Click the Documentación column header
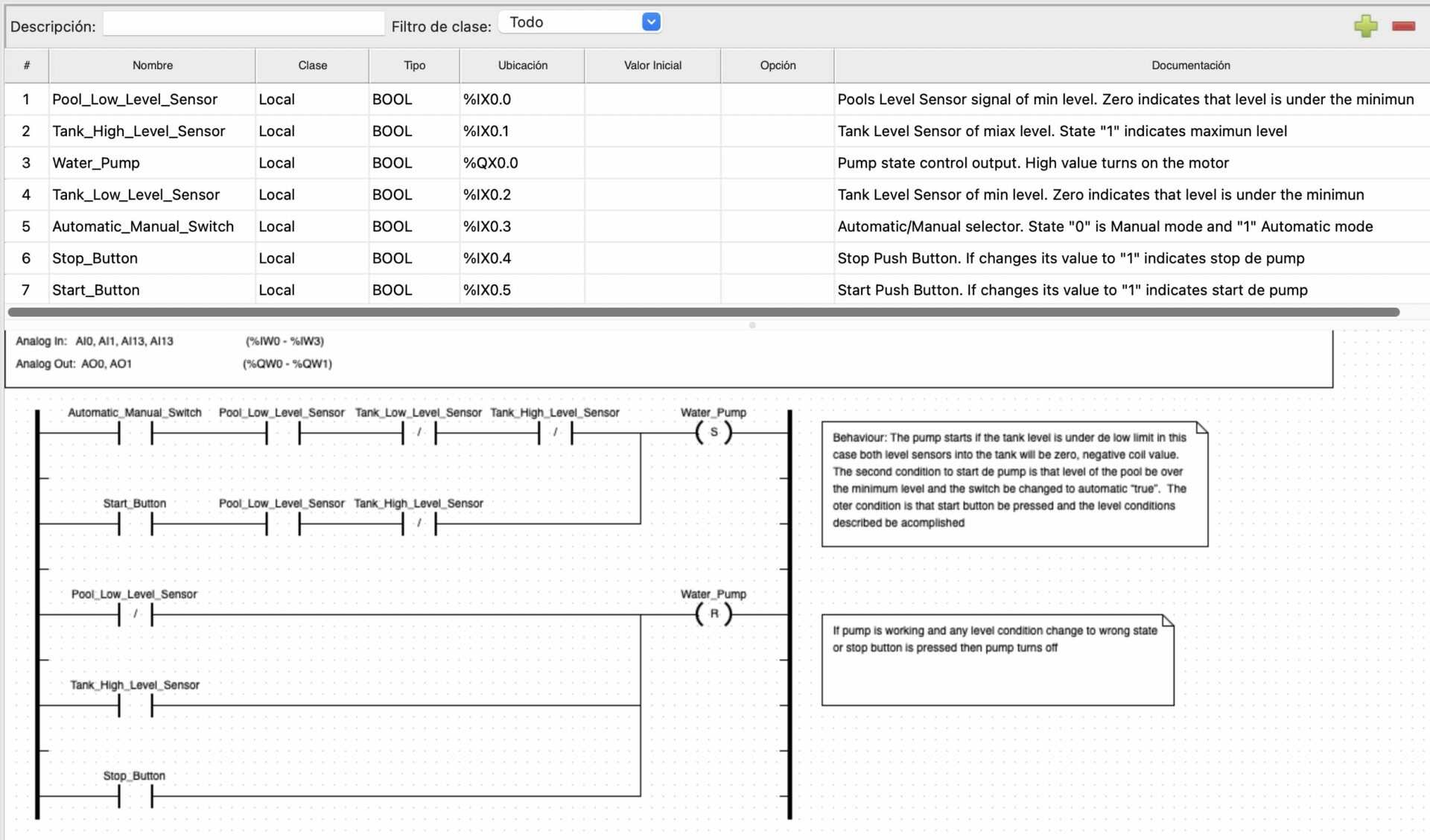 click(x=1190, y=66)
